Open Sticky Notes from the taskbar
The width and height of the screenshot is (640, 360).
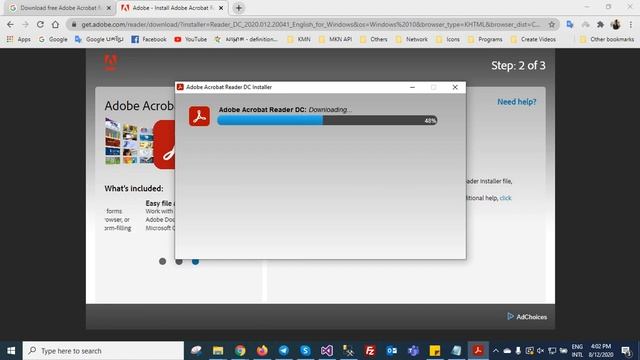pyautogui.click(x=435, y=351)
